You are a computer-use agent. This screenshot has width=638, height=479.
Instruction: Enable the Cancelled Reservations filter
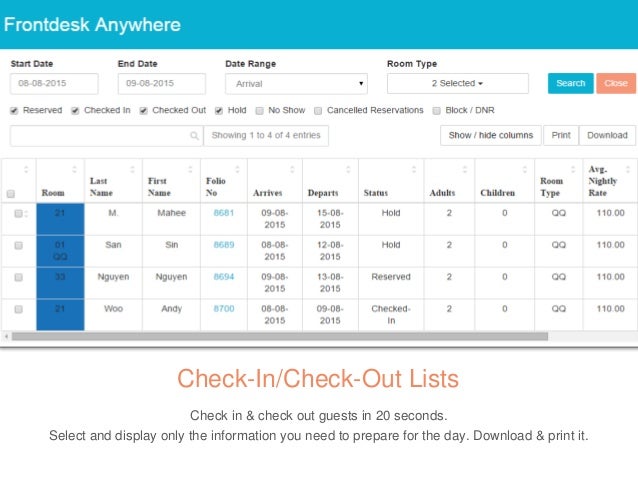tap(318, 111)
